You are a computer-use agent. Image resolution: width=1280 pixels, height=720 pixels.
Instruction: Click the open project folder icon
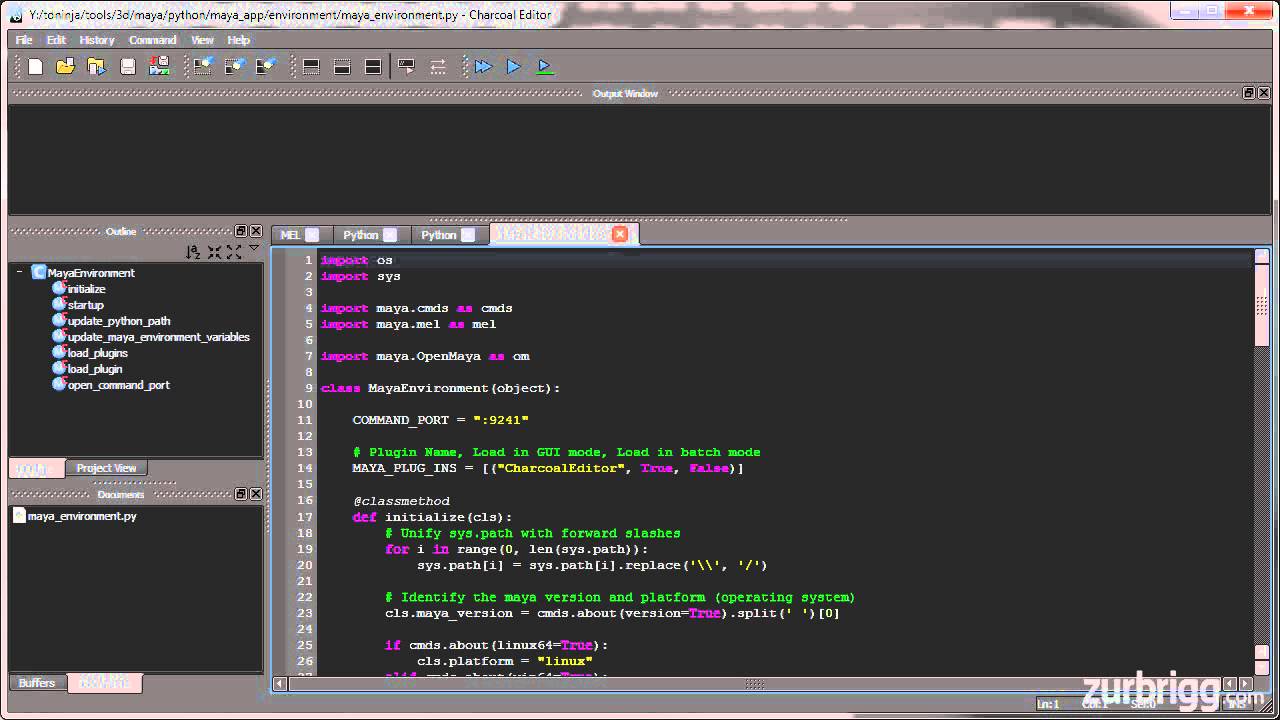96,67
